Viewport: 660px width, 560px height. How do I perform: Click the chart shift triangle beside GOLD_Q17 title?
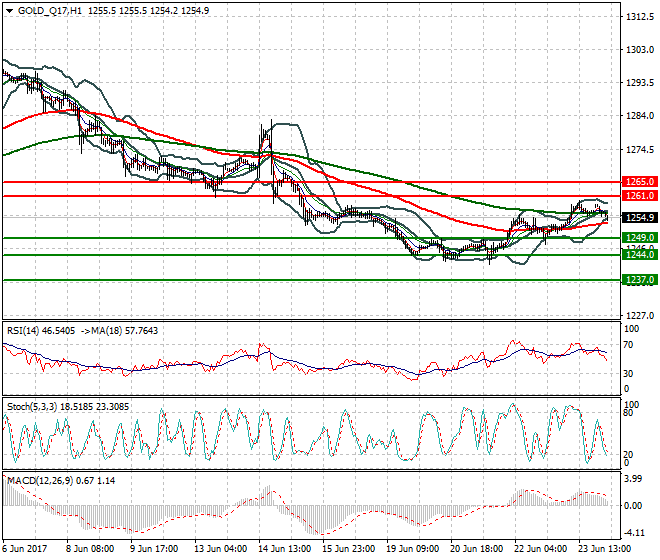point(7,10)
